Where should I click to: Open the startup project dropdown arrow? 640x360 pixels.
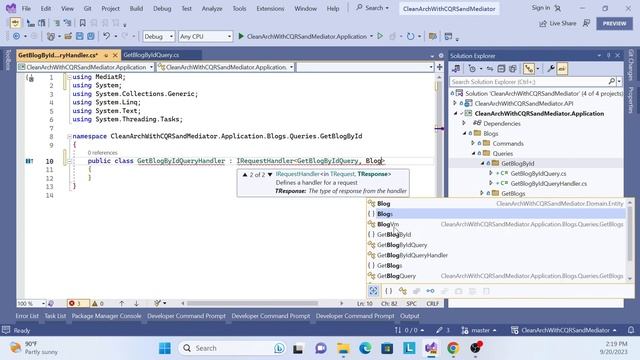tap(371, 36)
